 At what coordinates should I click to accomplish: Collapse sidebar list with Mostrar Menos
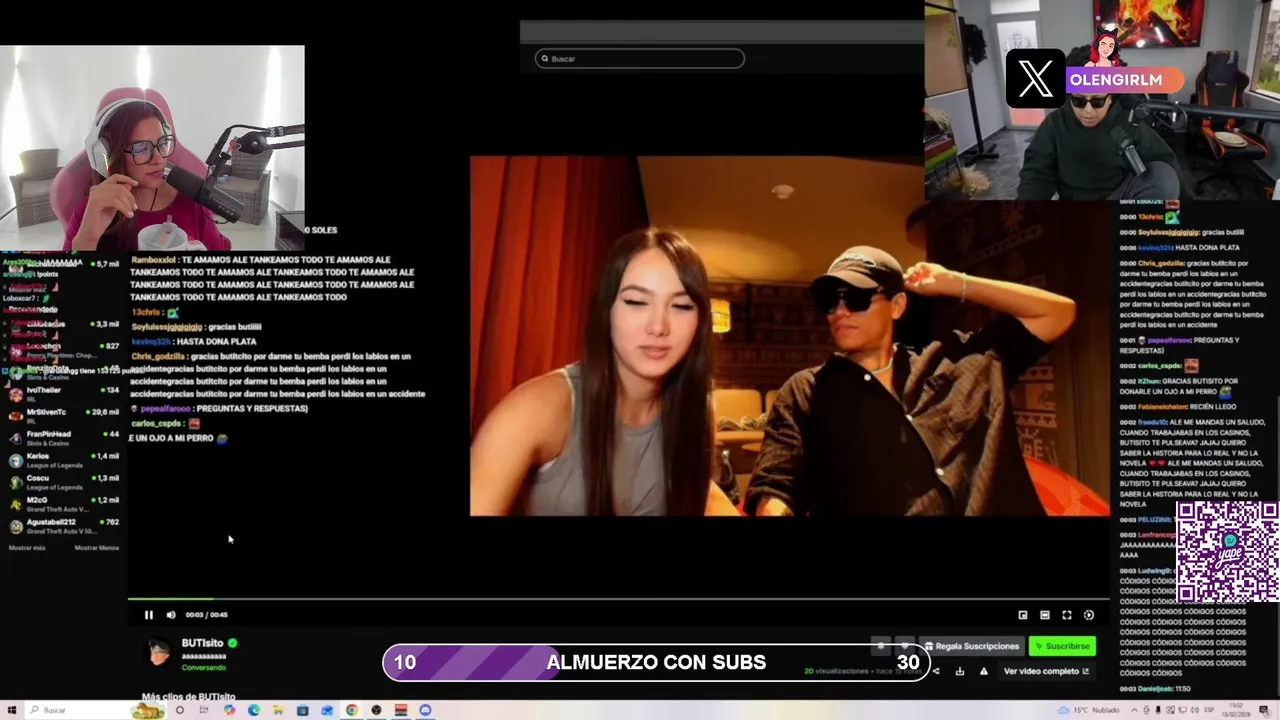pos(97,548)
